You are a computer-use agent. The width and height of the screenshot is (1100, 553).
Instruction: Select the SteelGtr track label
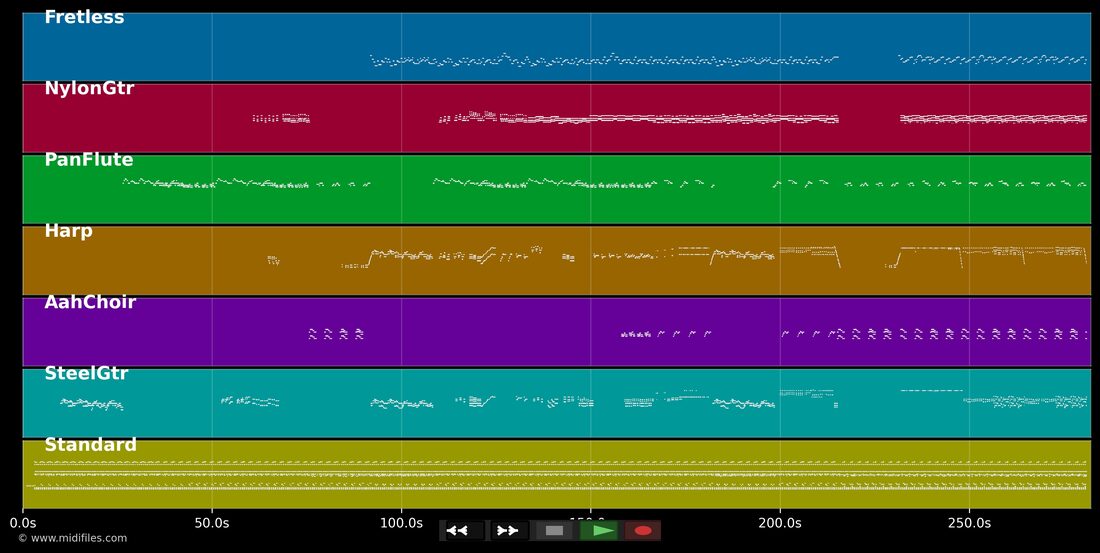pyautogui.click(x=86, y=373)
